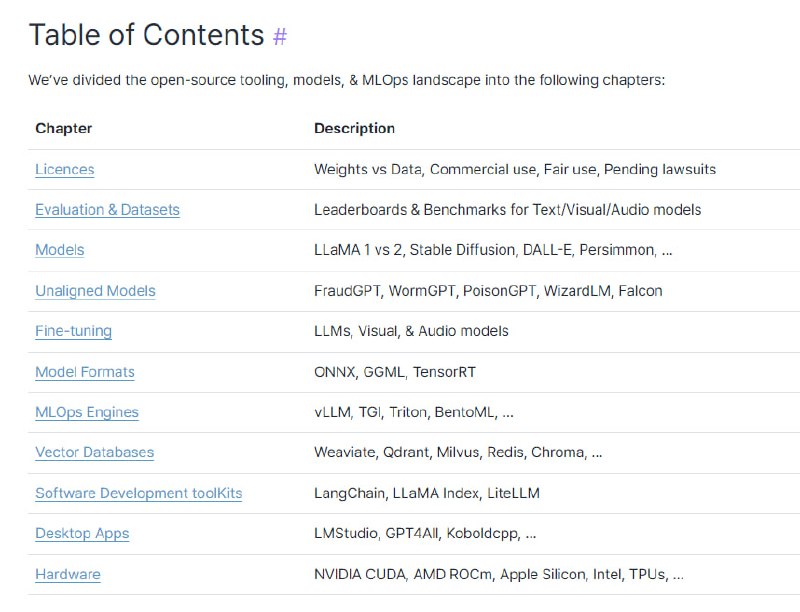The height and width of the screenshot is (612, 800).
Task: Click the ONNX, GGML, TensorRT description
Action: point(395,372)
